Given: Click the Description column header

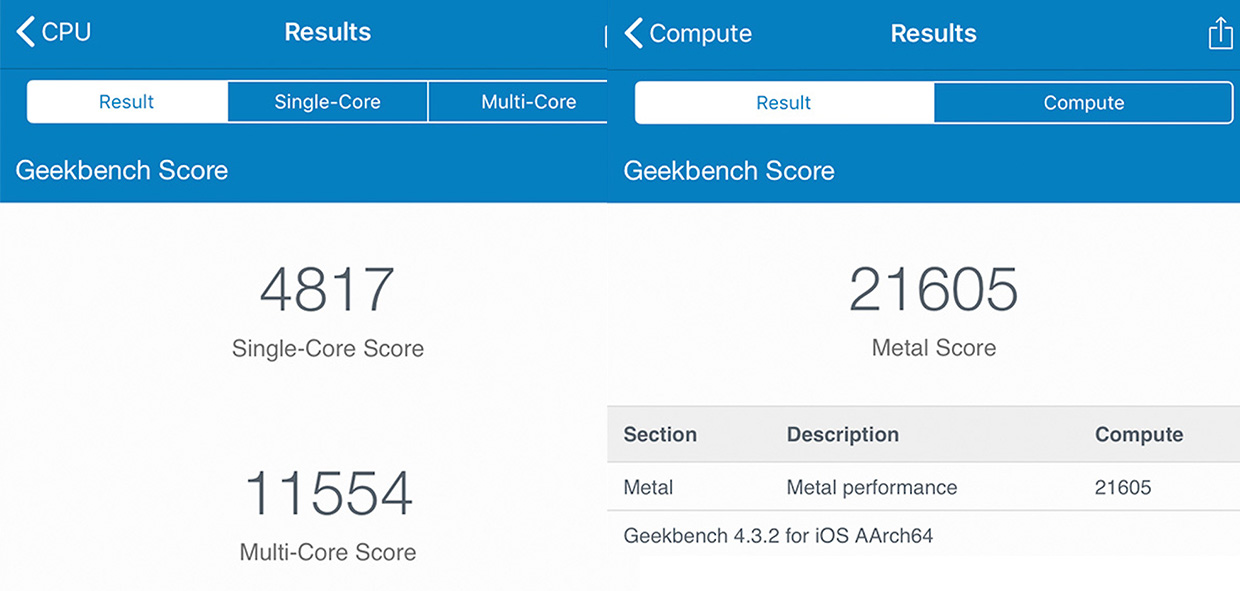Looking at the screenshot, I should click(x=843, y=435).
